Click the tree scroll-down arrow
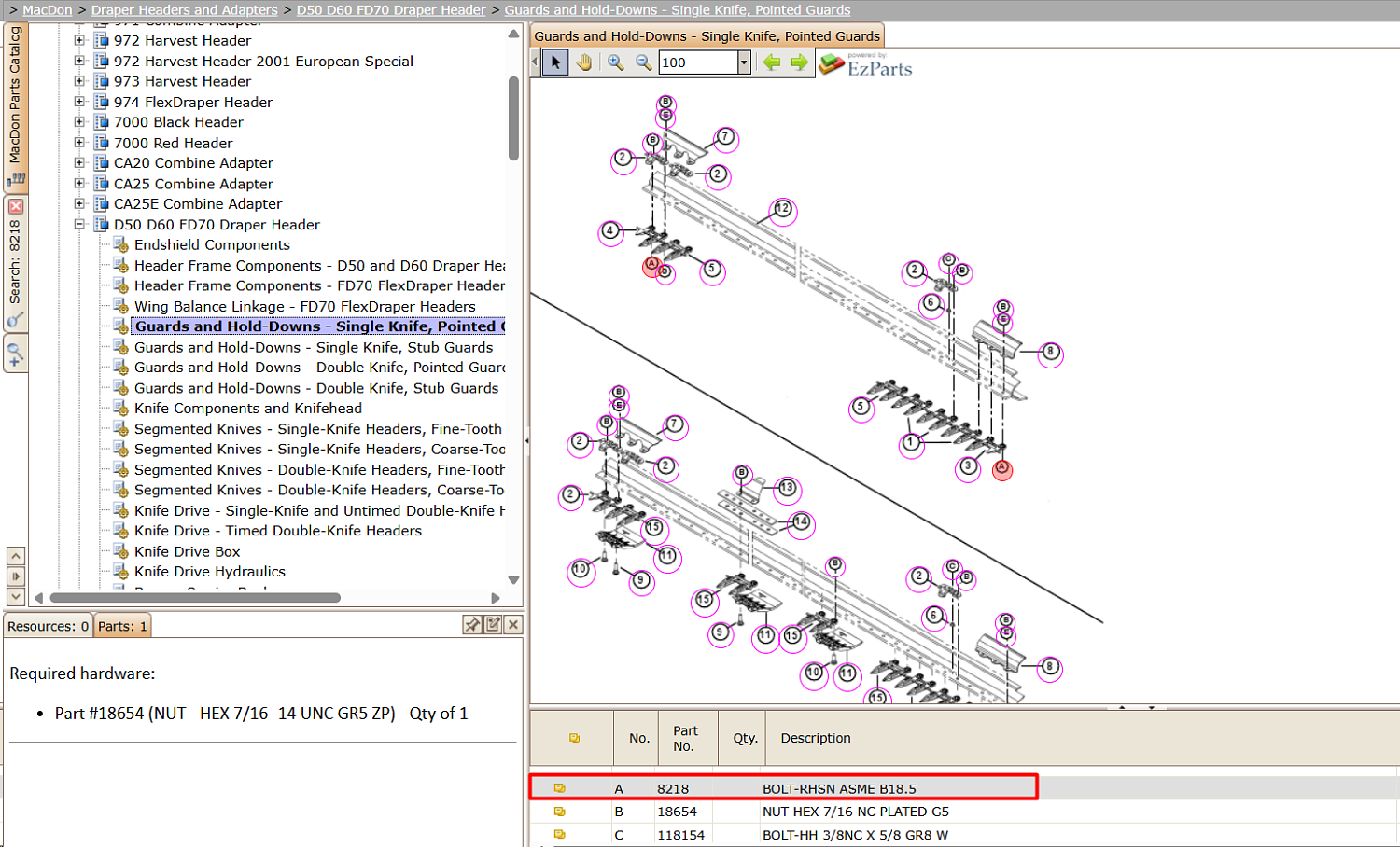Screen dimensions: 1400x847 (x=513, y=580)
